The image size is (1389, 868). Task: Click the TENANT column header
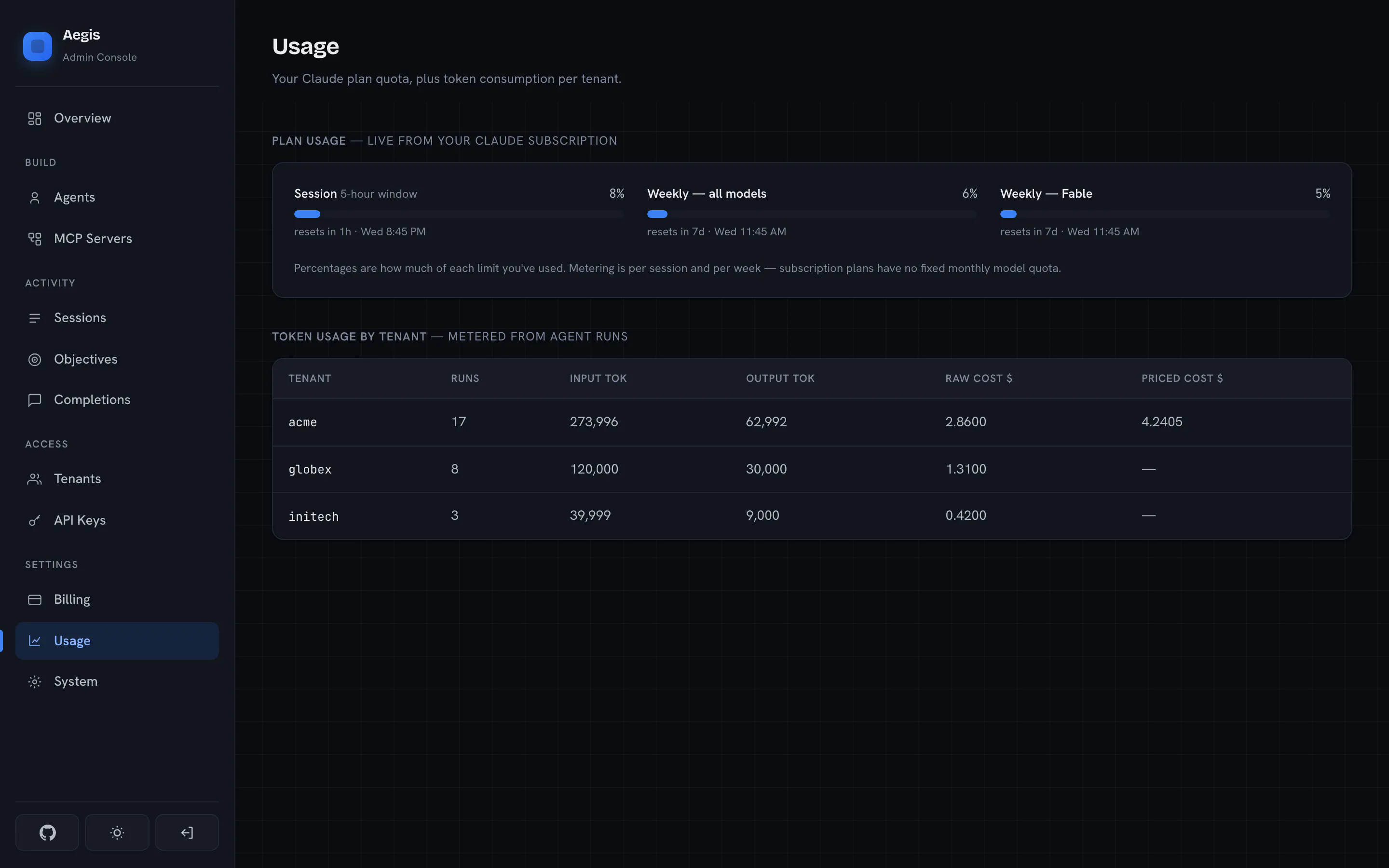pyautogui.click(x=309, y=379)
